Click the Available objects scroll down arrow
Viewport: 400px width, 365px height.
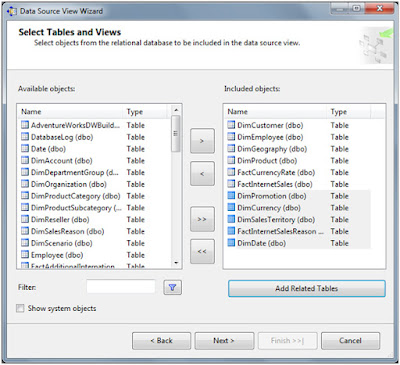176,263
